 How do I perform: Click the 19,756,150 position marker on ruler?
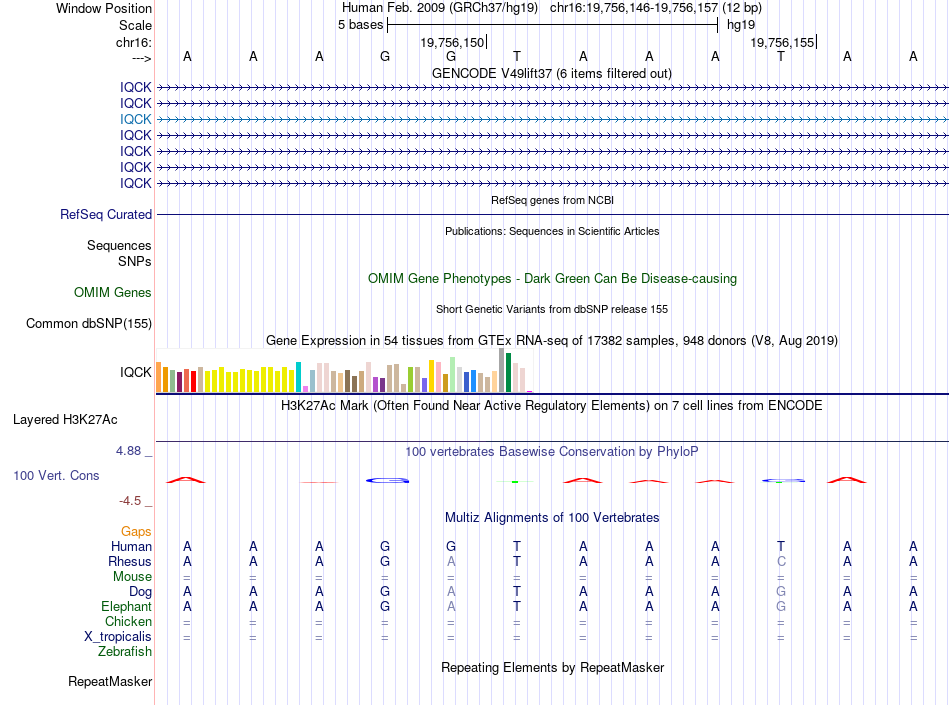click(453, 42)
